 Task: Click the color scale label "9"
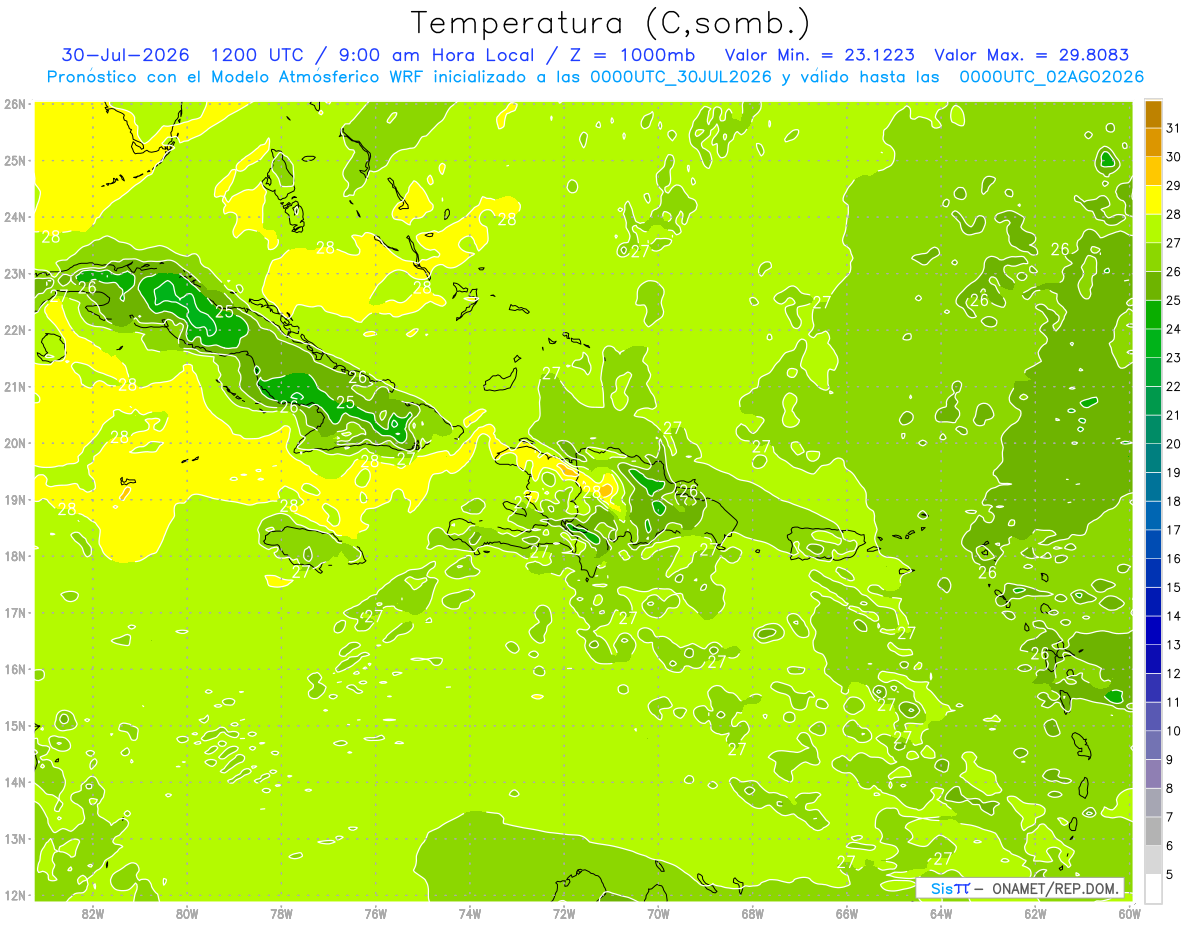click(x=1170, y=760)
